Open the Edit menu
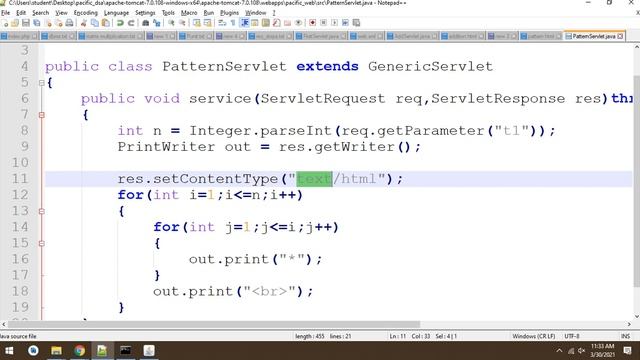The height and width of the screenshot is (360, 640). [x=21, y=13]
